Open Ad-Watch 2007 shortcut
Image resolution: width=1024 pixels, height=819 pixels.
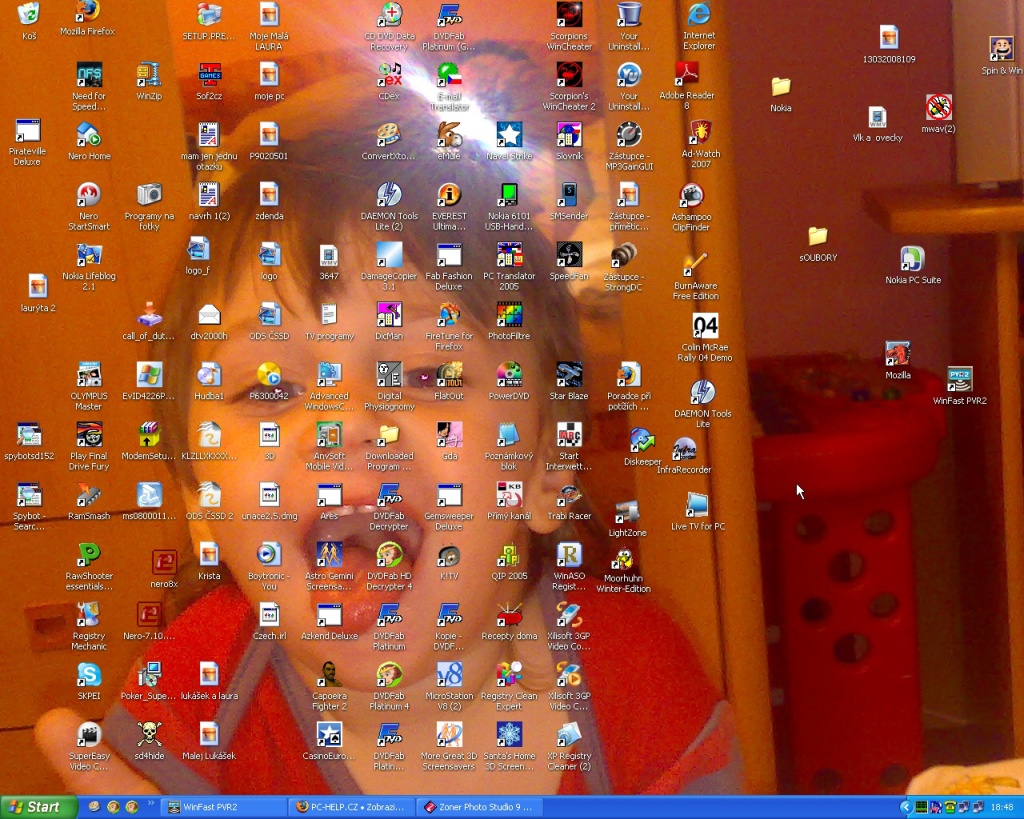[x=700, y=144]
